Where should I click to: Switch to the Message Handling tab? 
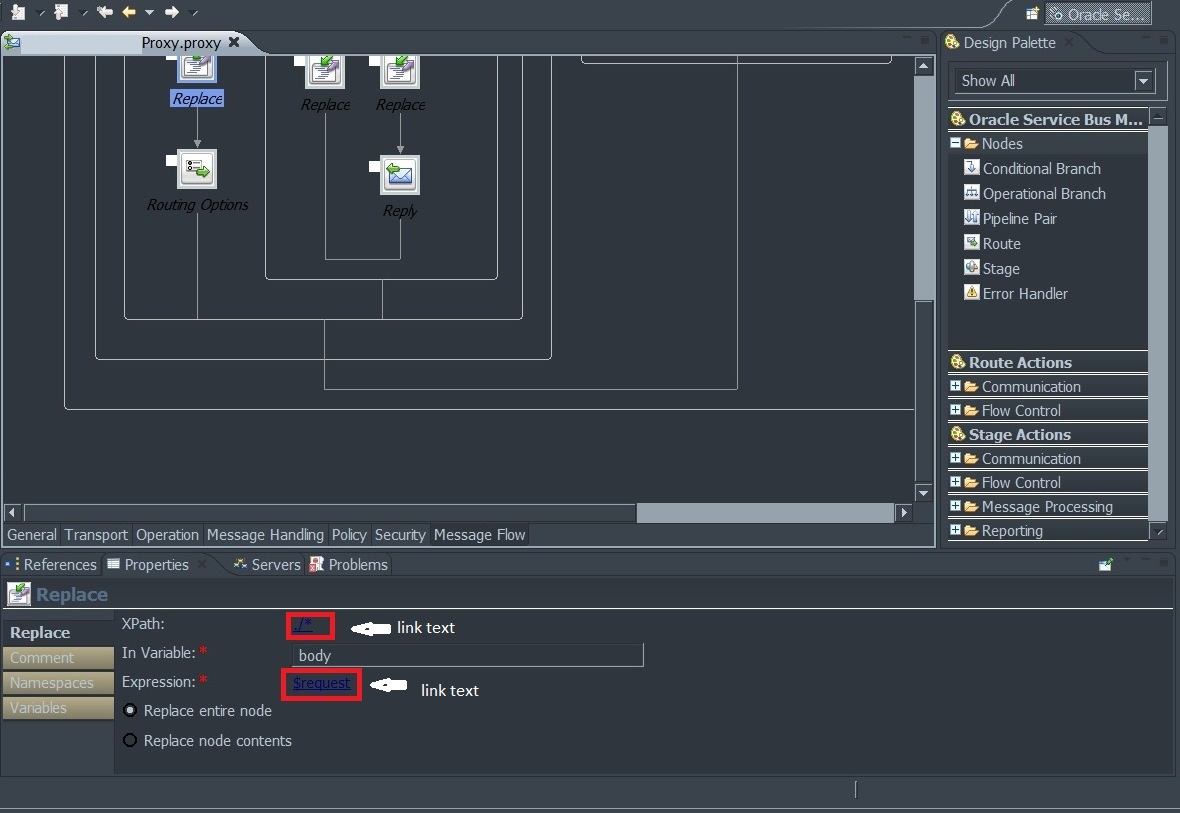(265, 534)
